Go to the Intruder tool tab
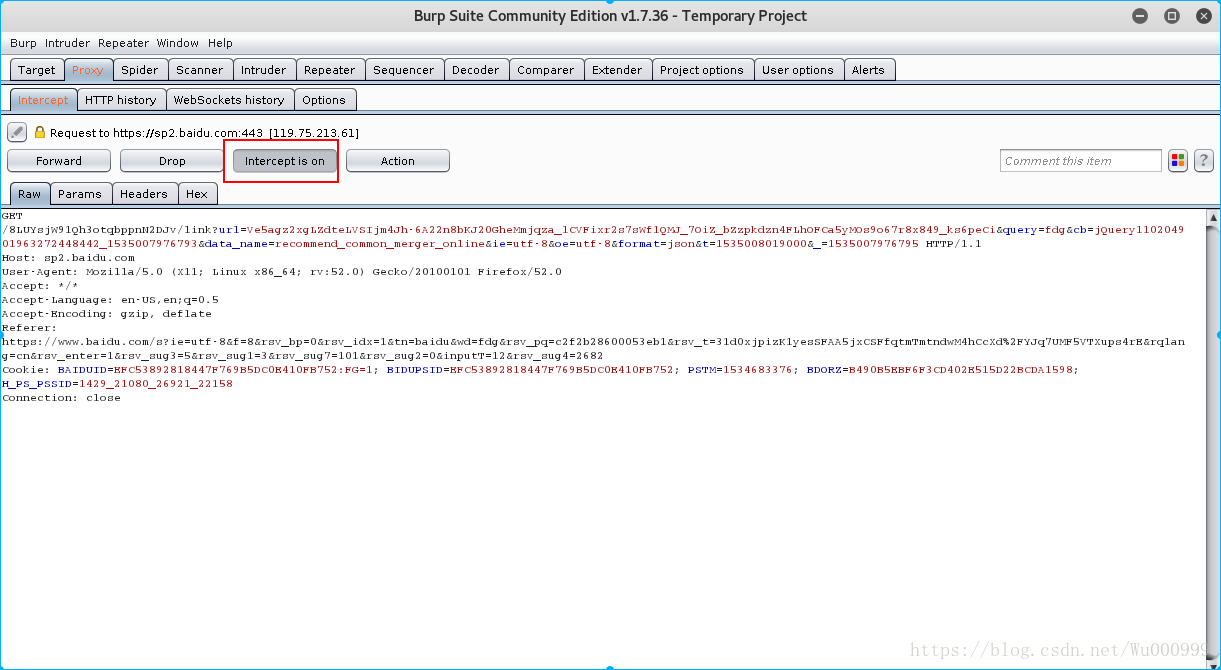1221x670 pixels. (x=264, y=70)
